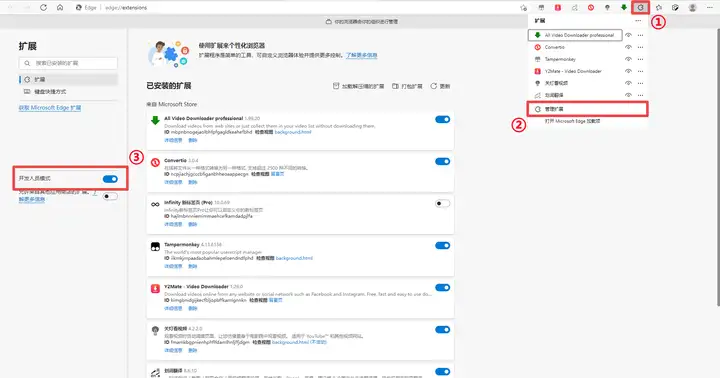This screenshot has height=378, width=720.
Task: Open the browser Settings and more ellipsis menu
Action: pos(709,7)
